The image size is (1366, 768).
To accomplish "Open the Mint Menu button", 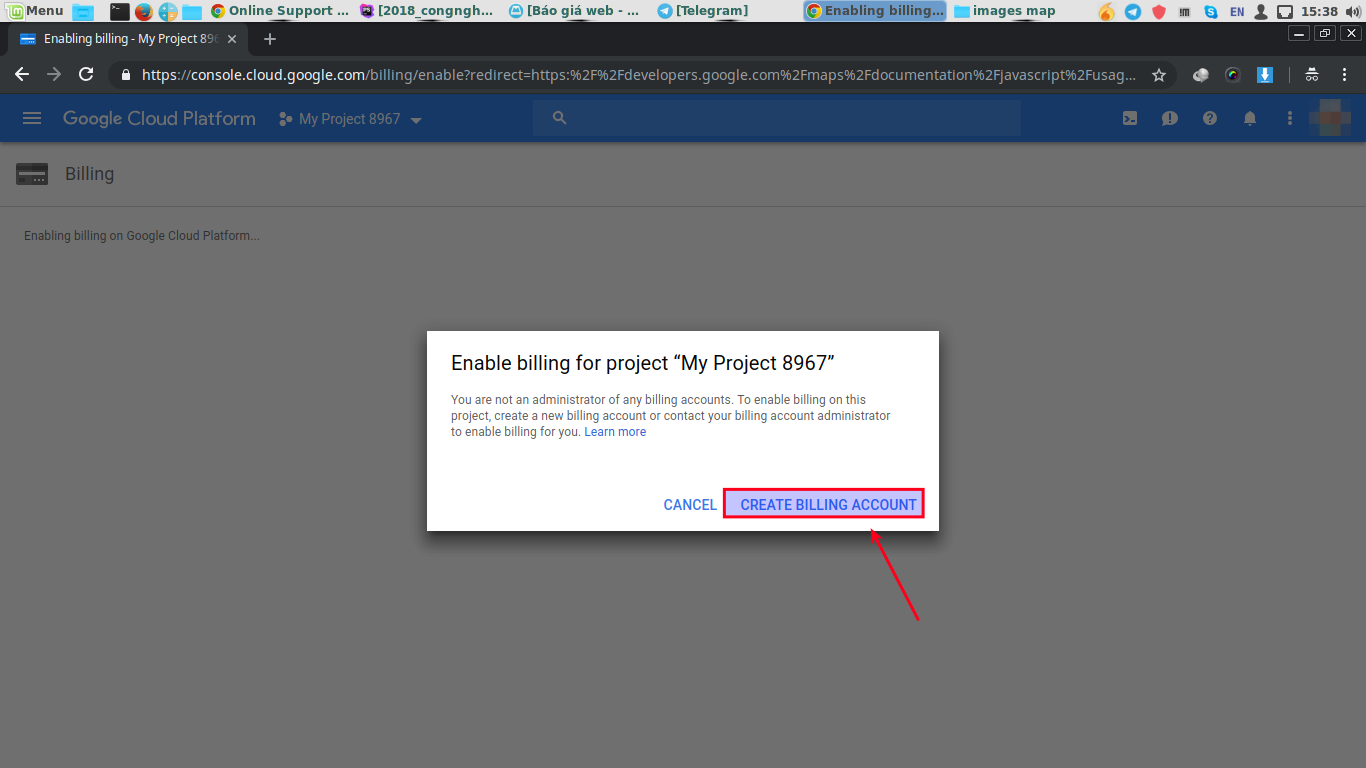I will point(35,11).
